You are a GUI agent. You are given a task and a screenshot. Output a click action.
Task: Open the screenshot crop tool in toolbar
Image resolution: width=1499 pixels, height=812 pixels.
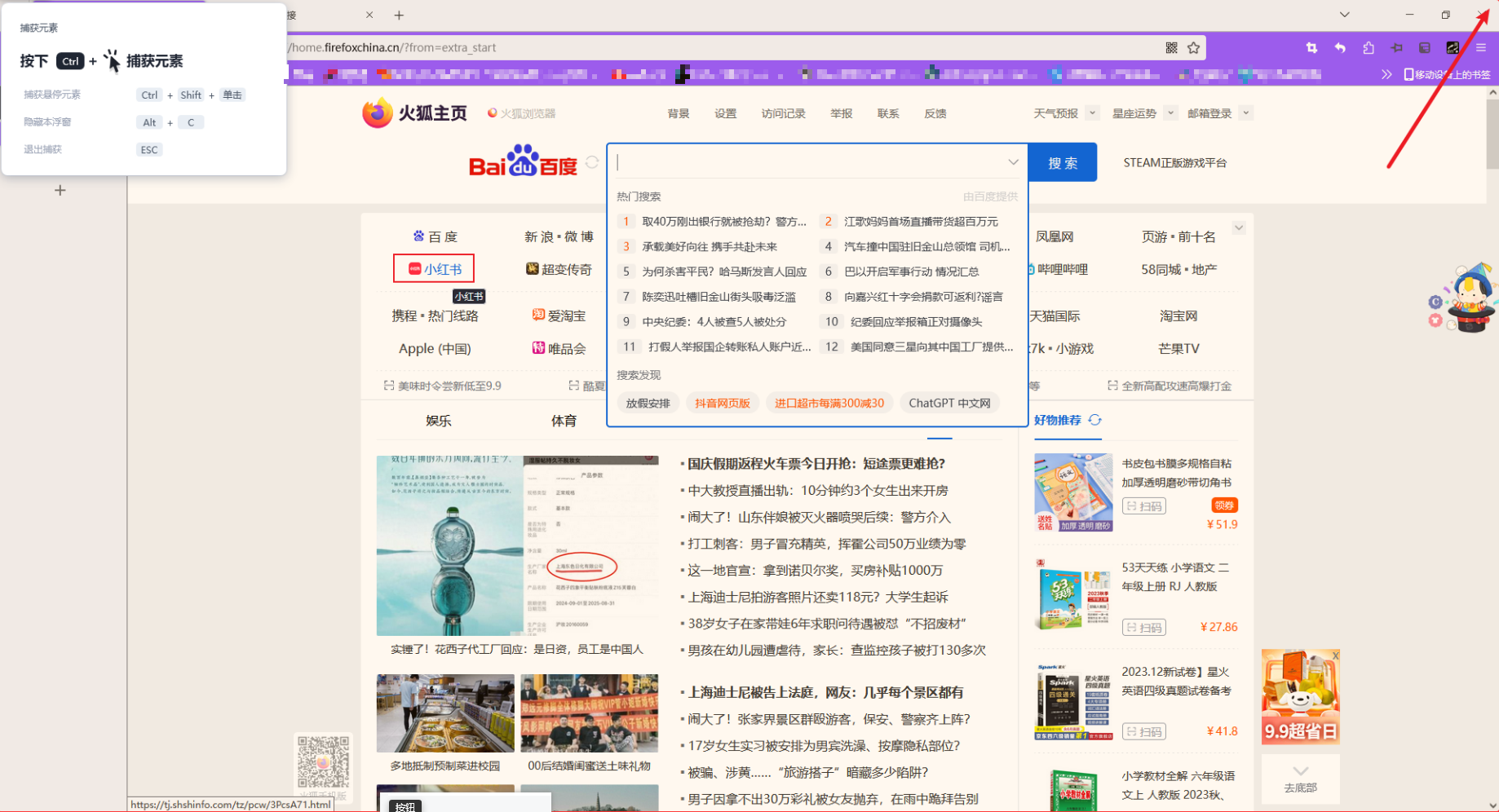(x=1311, y=48)
